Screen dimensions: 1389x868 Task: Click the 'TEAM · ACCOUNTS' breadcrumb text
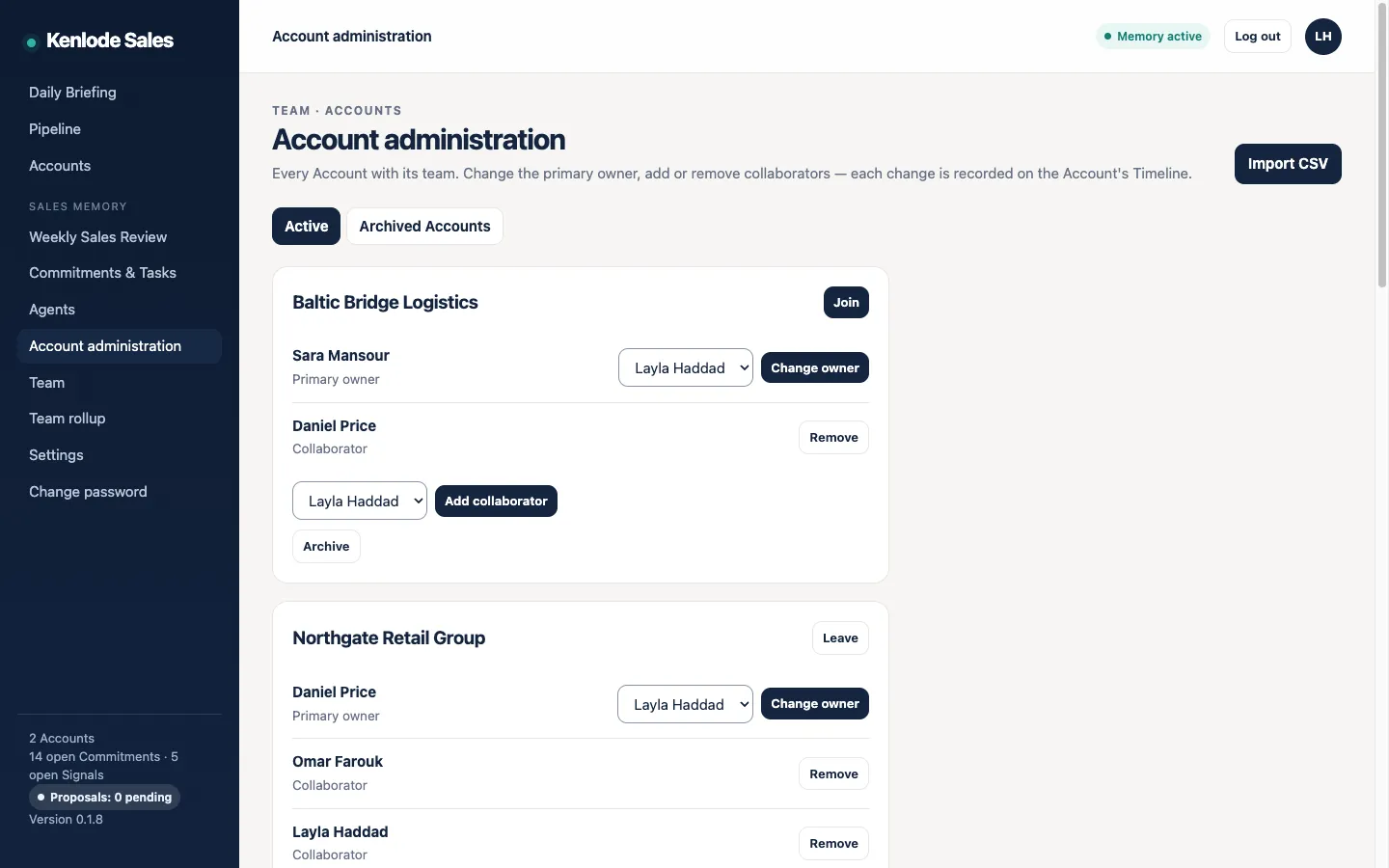(337, 111)
